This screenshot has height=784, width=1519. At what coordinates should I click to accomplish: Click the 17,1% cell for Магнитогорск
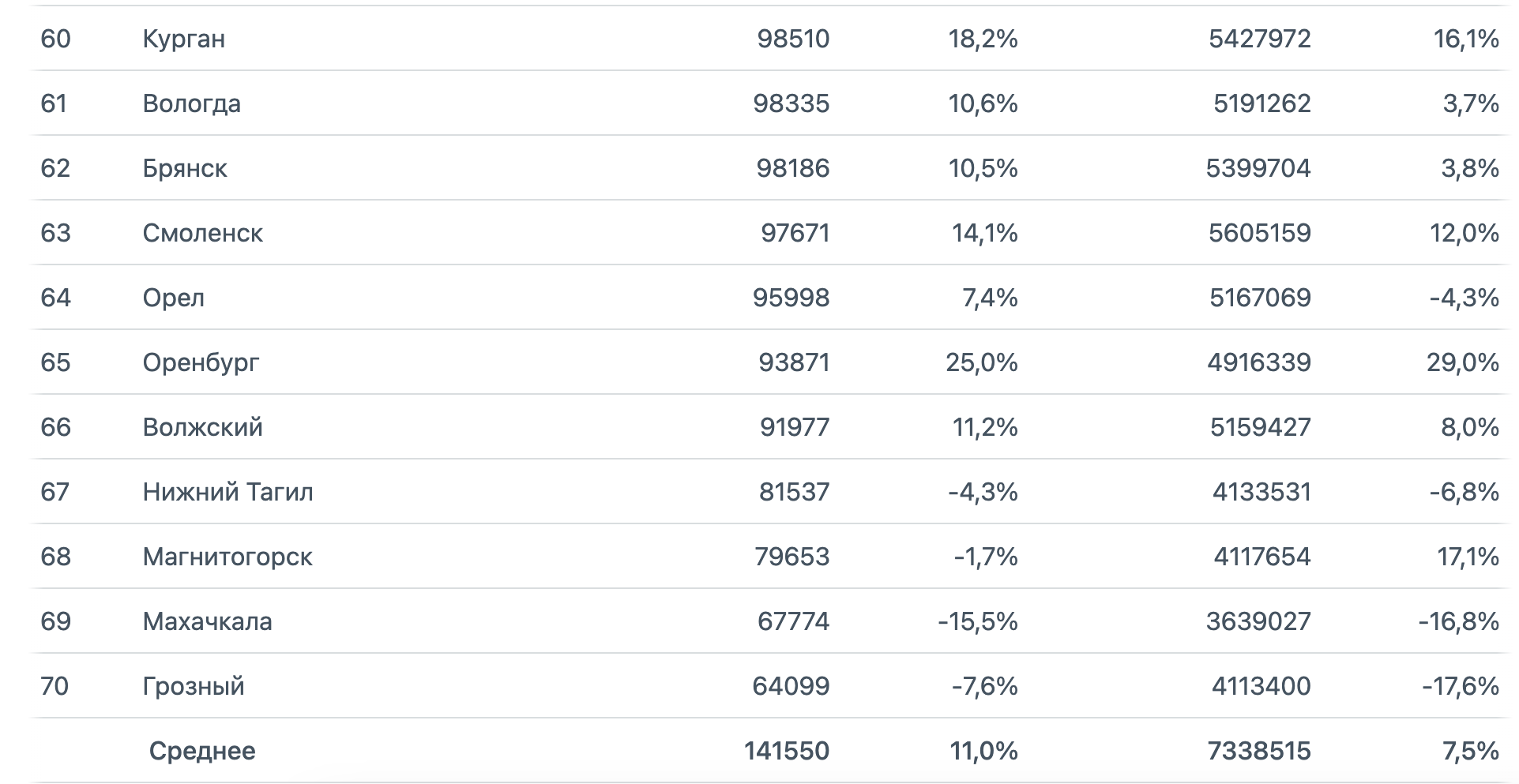(1468, 557)
